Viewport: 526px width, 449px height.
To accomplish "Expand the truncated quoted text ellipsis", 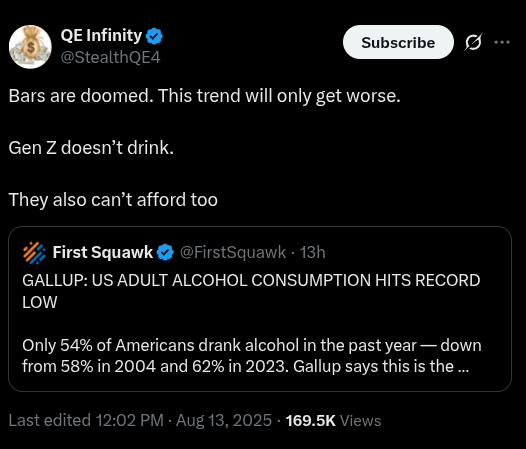I will (463, 366).
